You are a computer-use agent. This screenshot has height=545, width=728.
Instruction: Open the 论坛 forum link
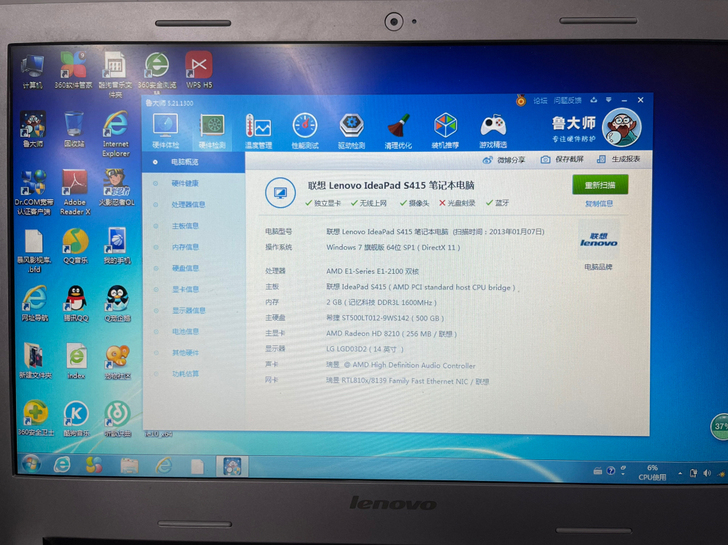[x=540, y=101]
